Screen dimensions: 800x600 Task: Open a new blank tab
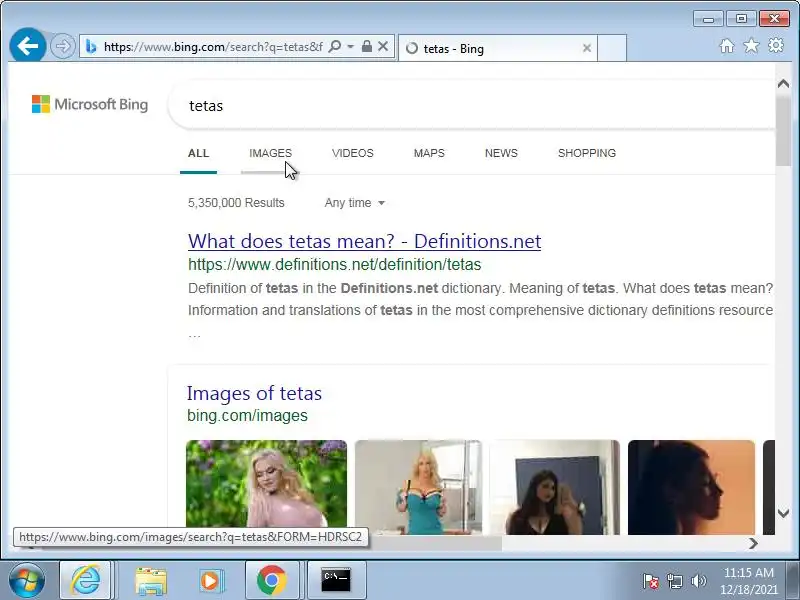[x=612, y=48]
